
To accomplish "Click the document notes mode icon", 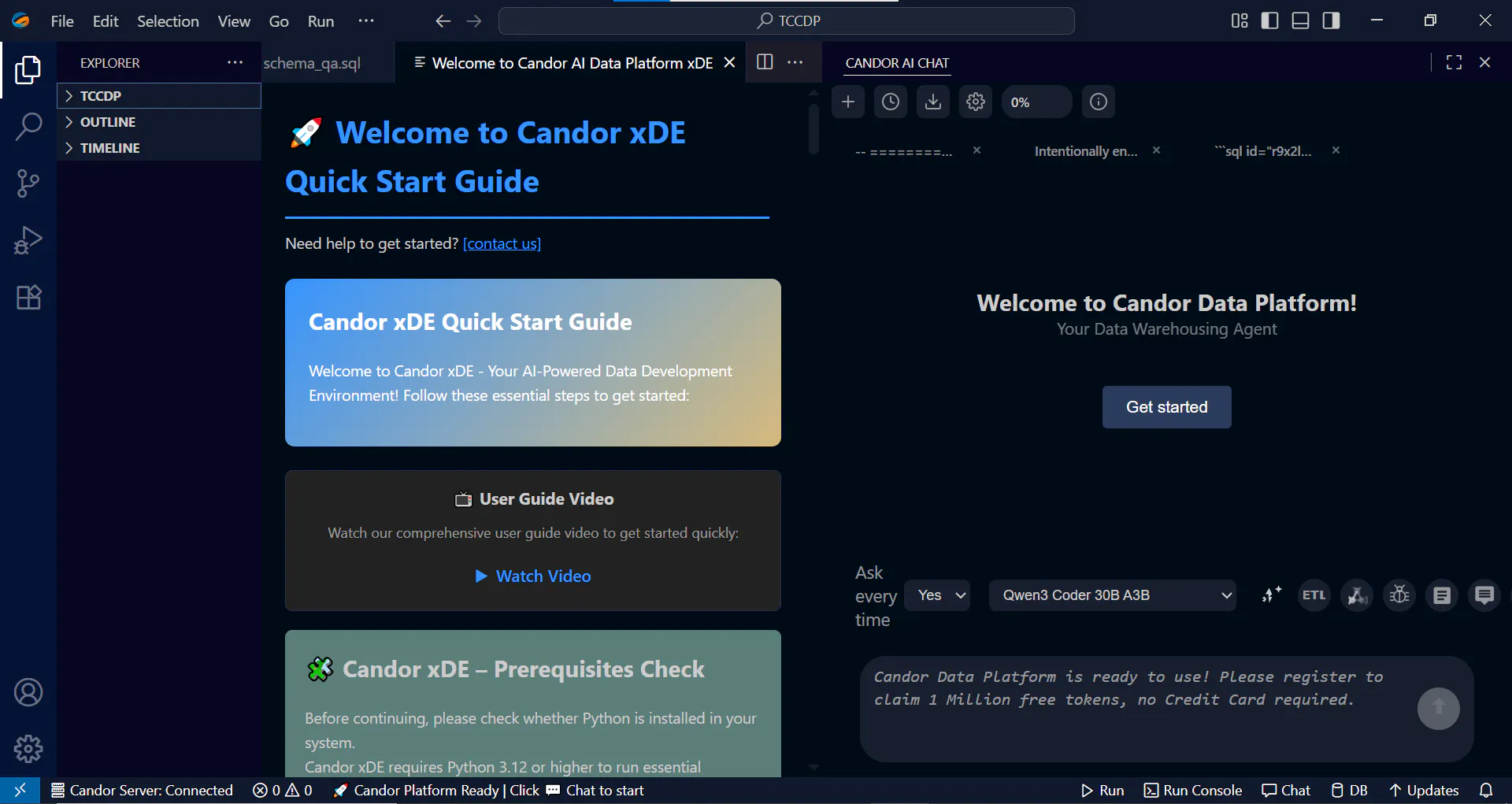I will [1442, 595].
